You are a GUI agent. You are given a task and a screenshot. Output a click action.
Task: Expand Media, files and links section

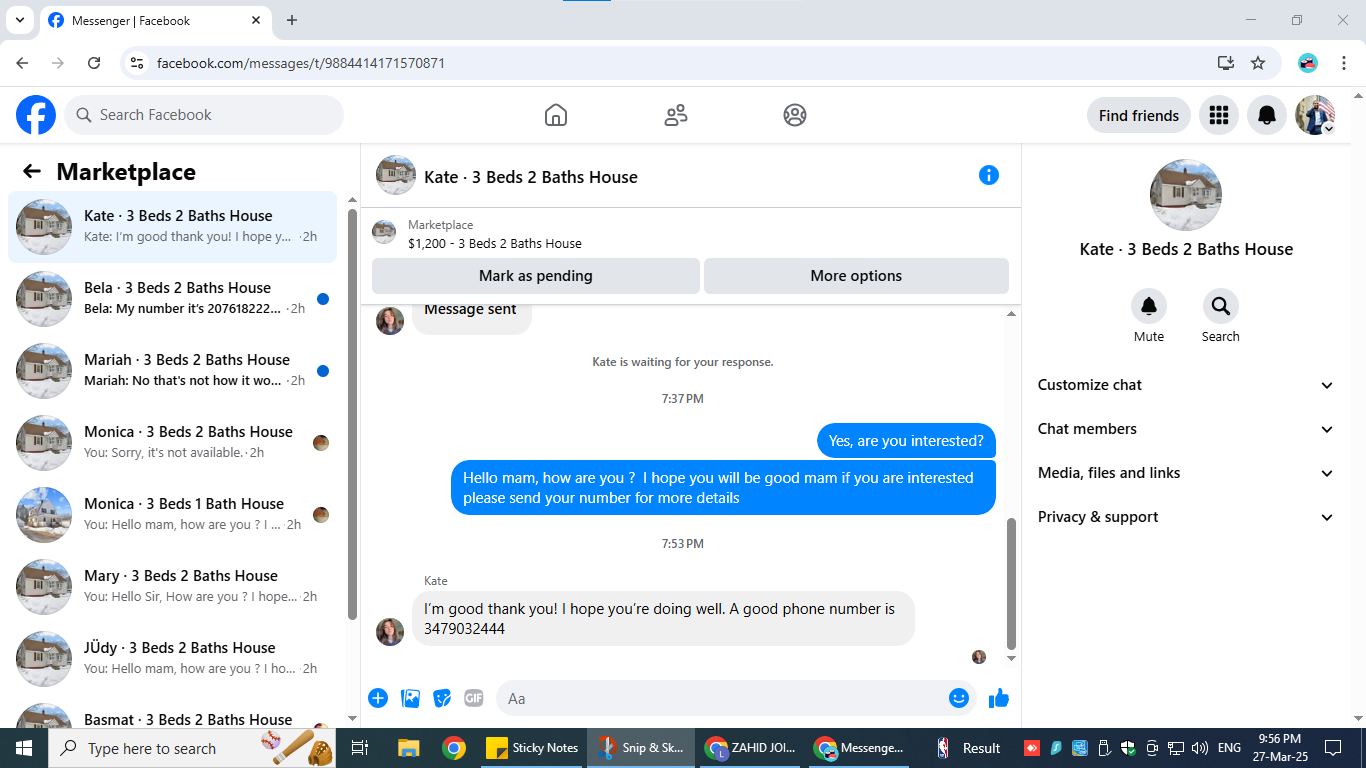pos(1186,473)
